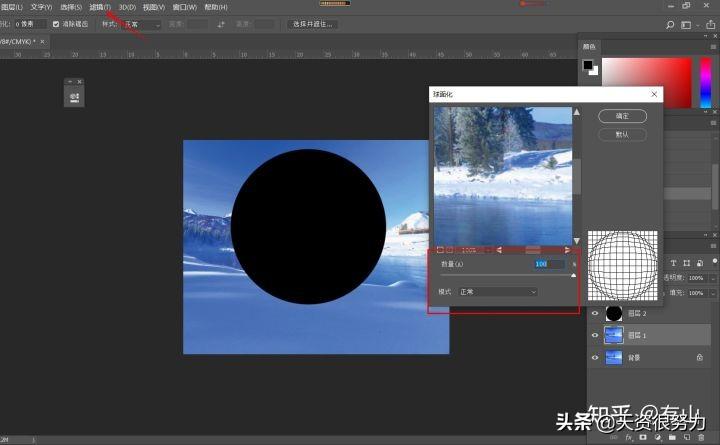Click the amount value input field showing 100

point(550,264)
